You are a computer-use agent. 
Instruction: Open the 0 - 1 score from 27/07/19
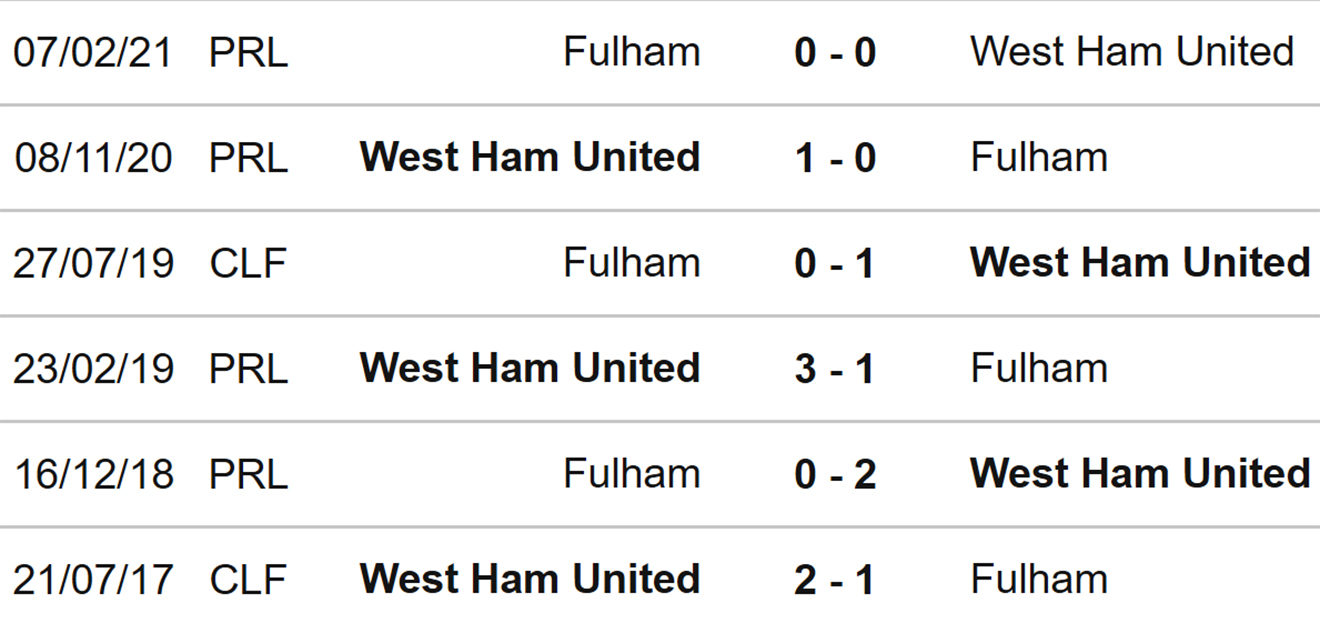835,263
